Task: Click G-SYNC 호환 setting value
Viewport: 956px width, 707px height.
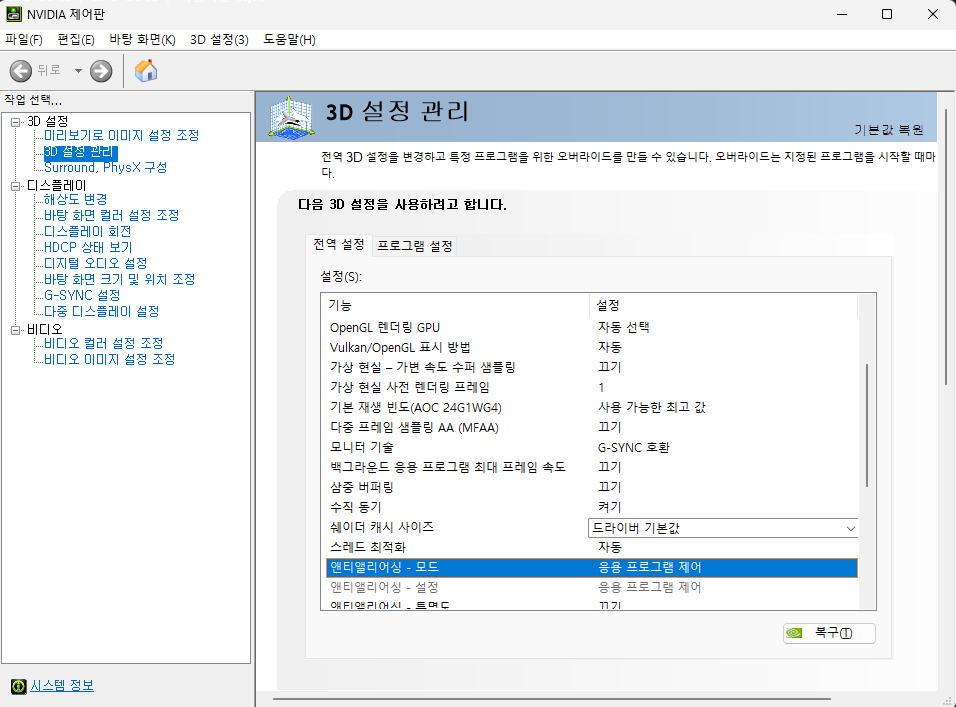Action: point(633,447)
